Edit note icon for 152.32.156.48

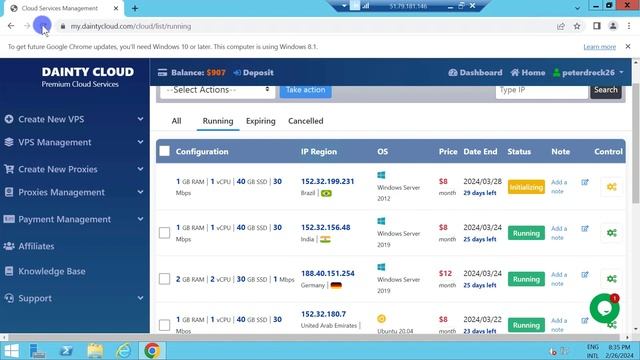tap(585, 229)
